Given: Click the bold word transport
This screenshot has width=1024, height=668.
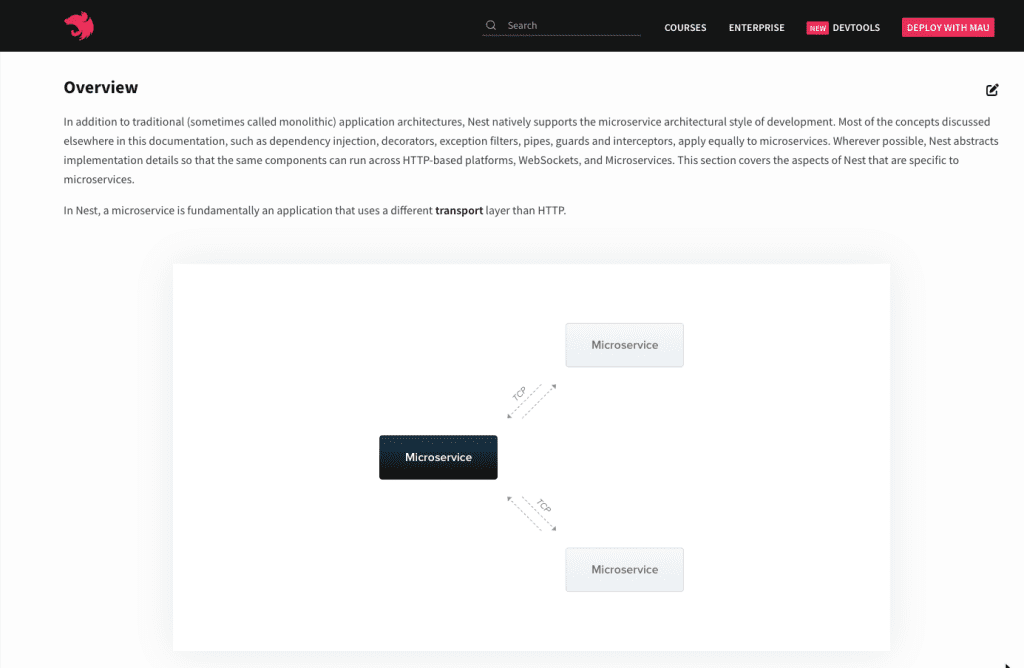Looking at the screenshot, I should [459, 210].
